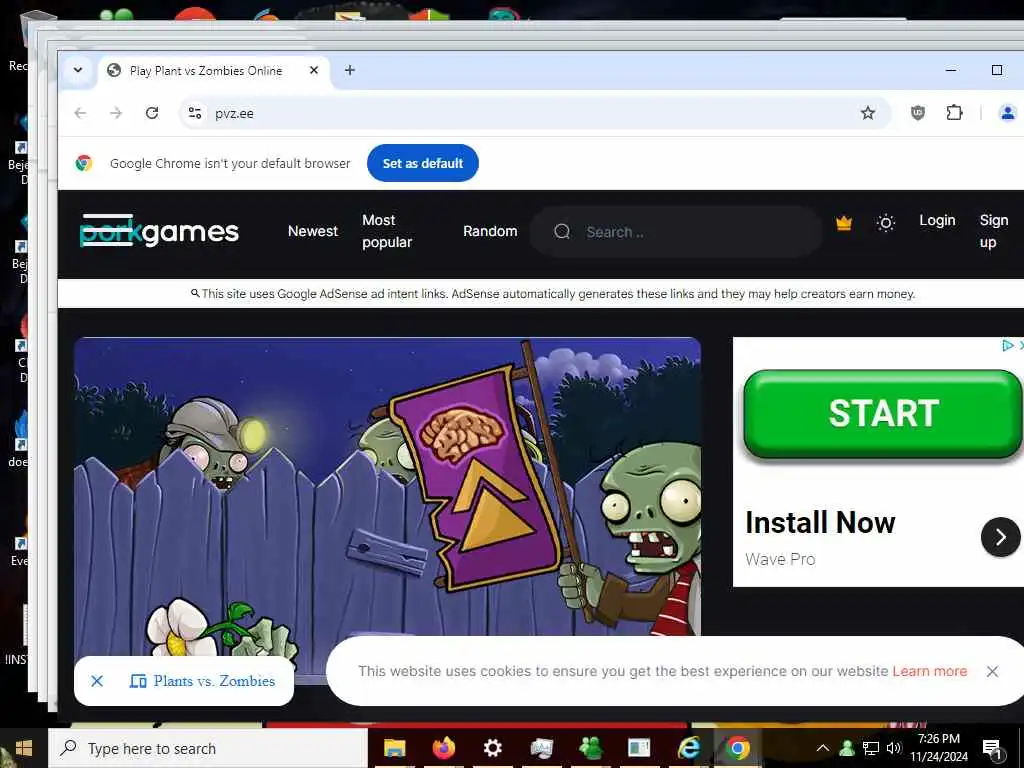Close the Plants vs. Zombies popup chip
Screen dimensions: 1024x768
tap(97, 681)
